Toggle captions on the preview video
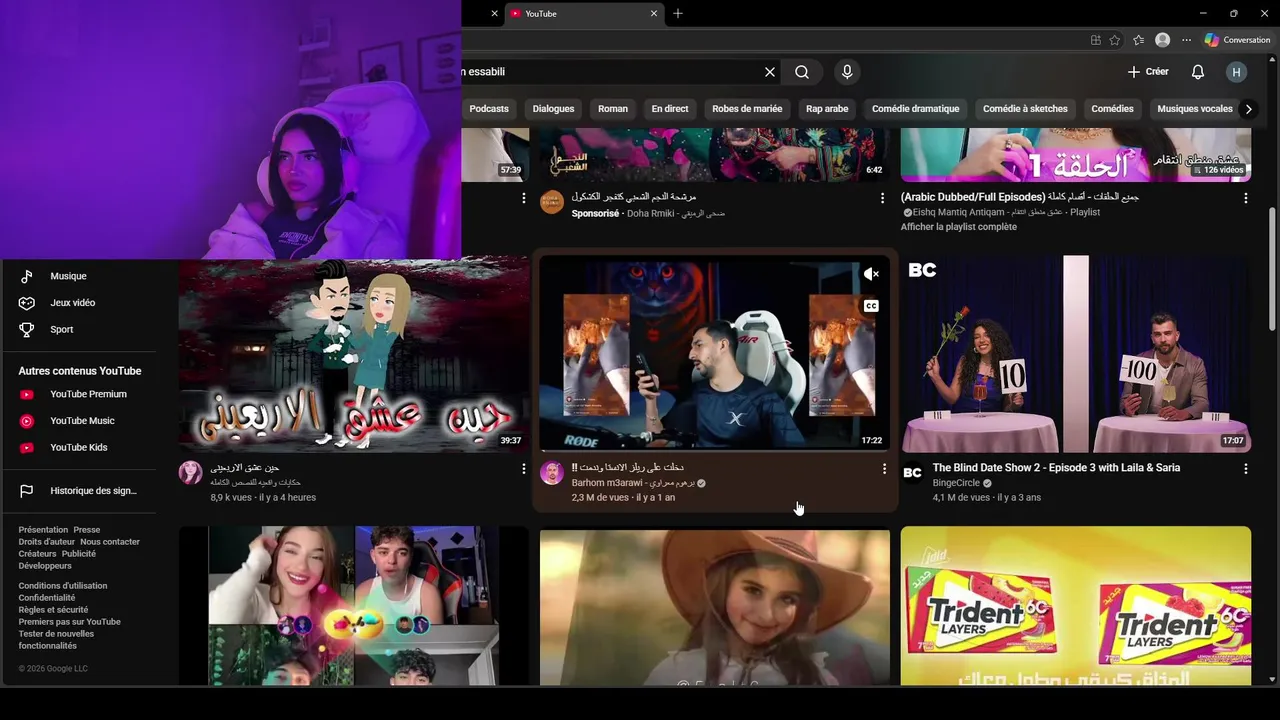 click(x=871, y=306)
